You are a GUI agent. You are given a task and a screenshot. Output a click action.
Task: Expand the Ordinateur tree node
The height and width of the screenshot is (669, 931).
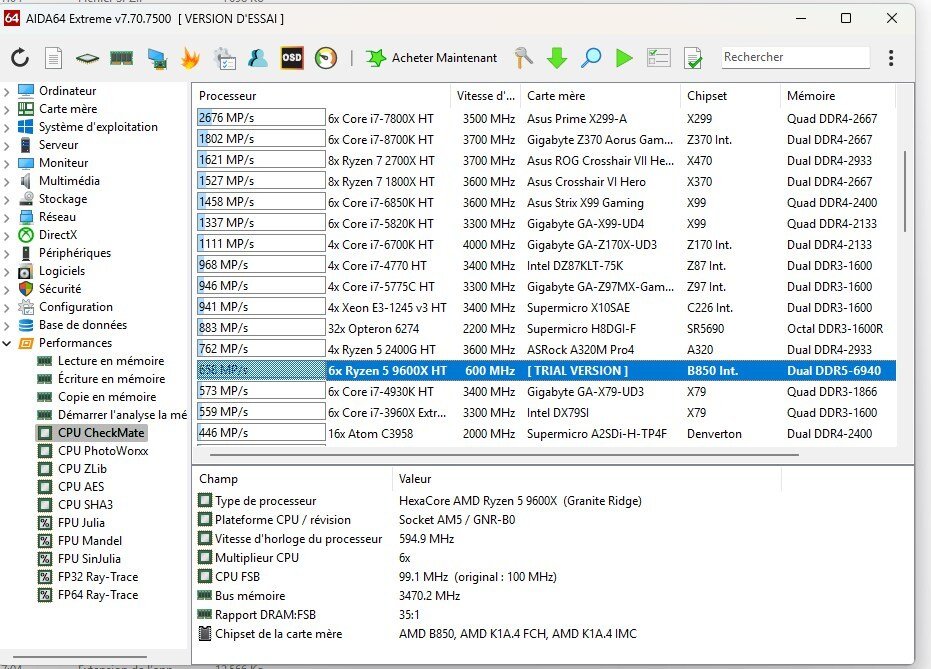pos(8,91)
